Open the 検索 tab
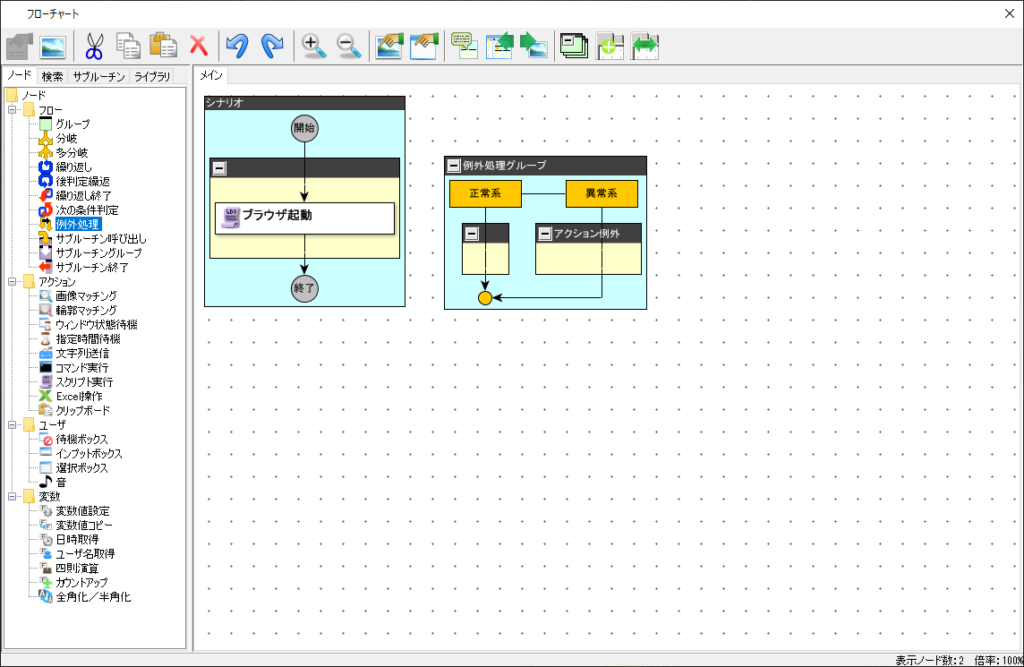The height and width of the screenshot is (667, 1024). 52,76
